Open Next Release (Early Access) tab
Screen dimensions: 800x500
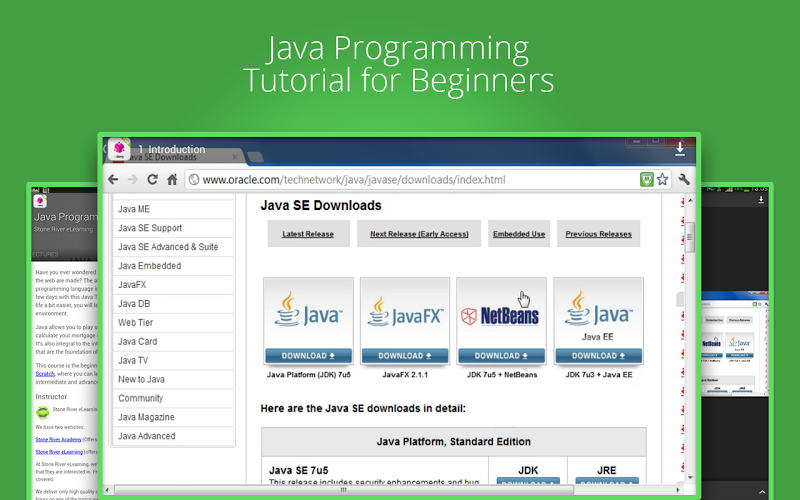coord(419,234)
